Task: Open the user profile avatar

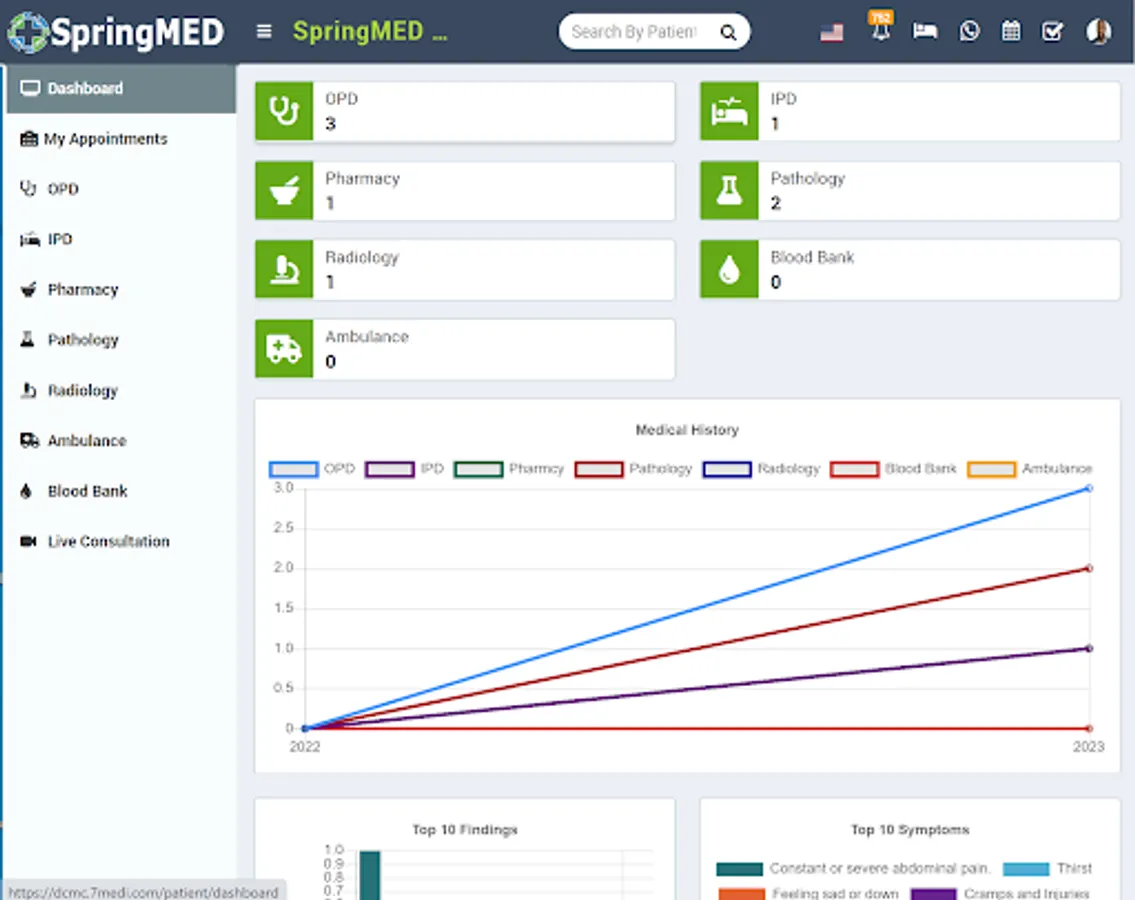Action: [x=1099, y=31]
